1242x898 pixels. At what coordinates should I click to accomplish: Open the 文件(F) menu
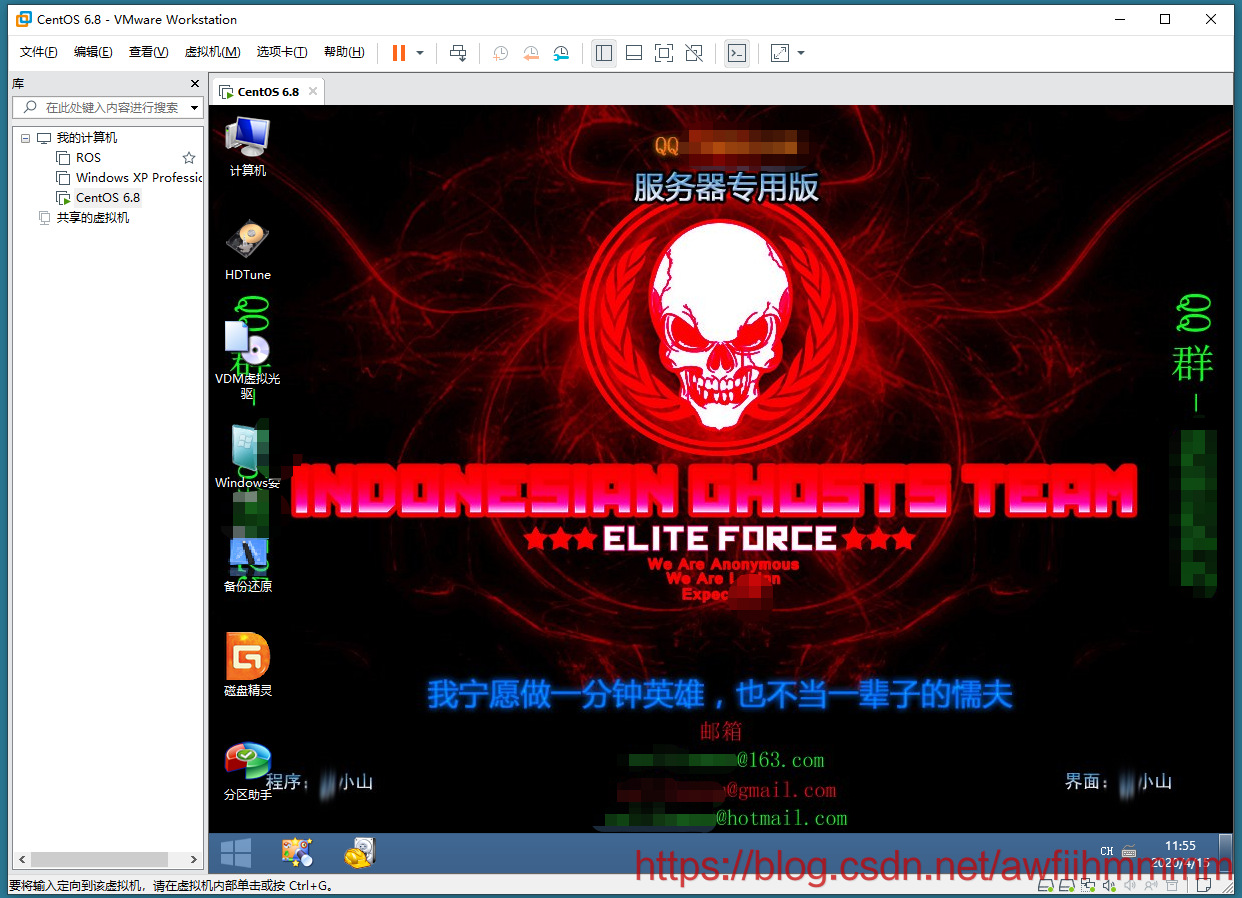pyautogui.click(x=39, y=52)
